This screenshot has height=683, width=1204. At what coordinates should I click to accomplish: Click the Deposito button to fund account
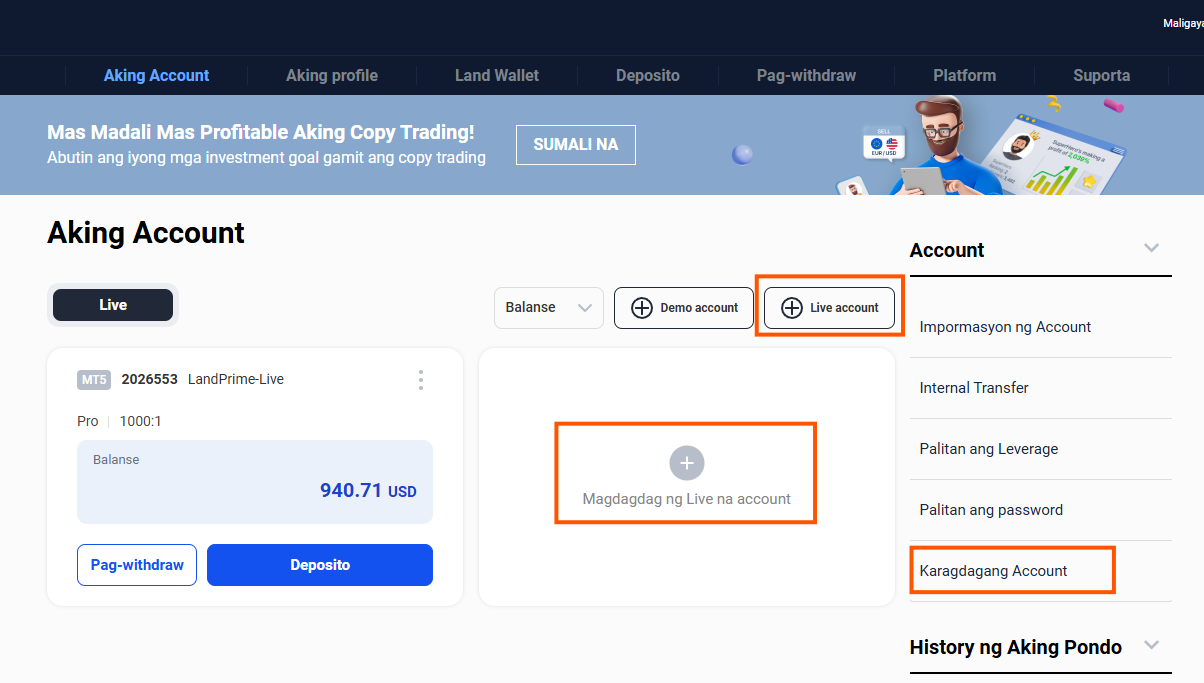coord(319,564)
